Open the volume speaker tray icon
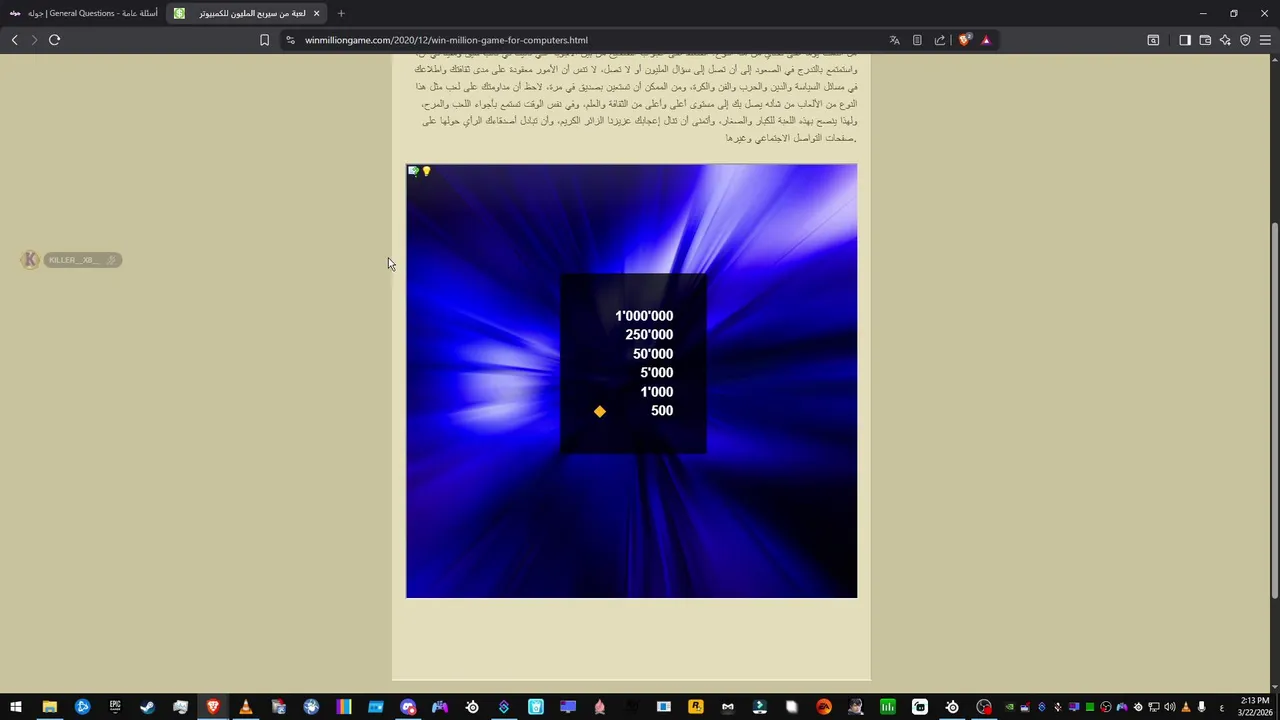Image resolution: width=1280 pixels, height=720 pixels. 1170,707
